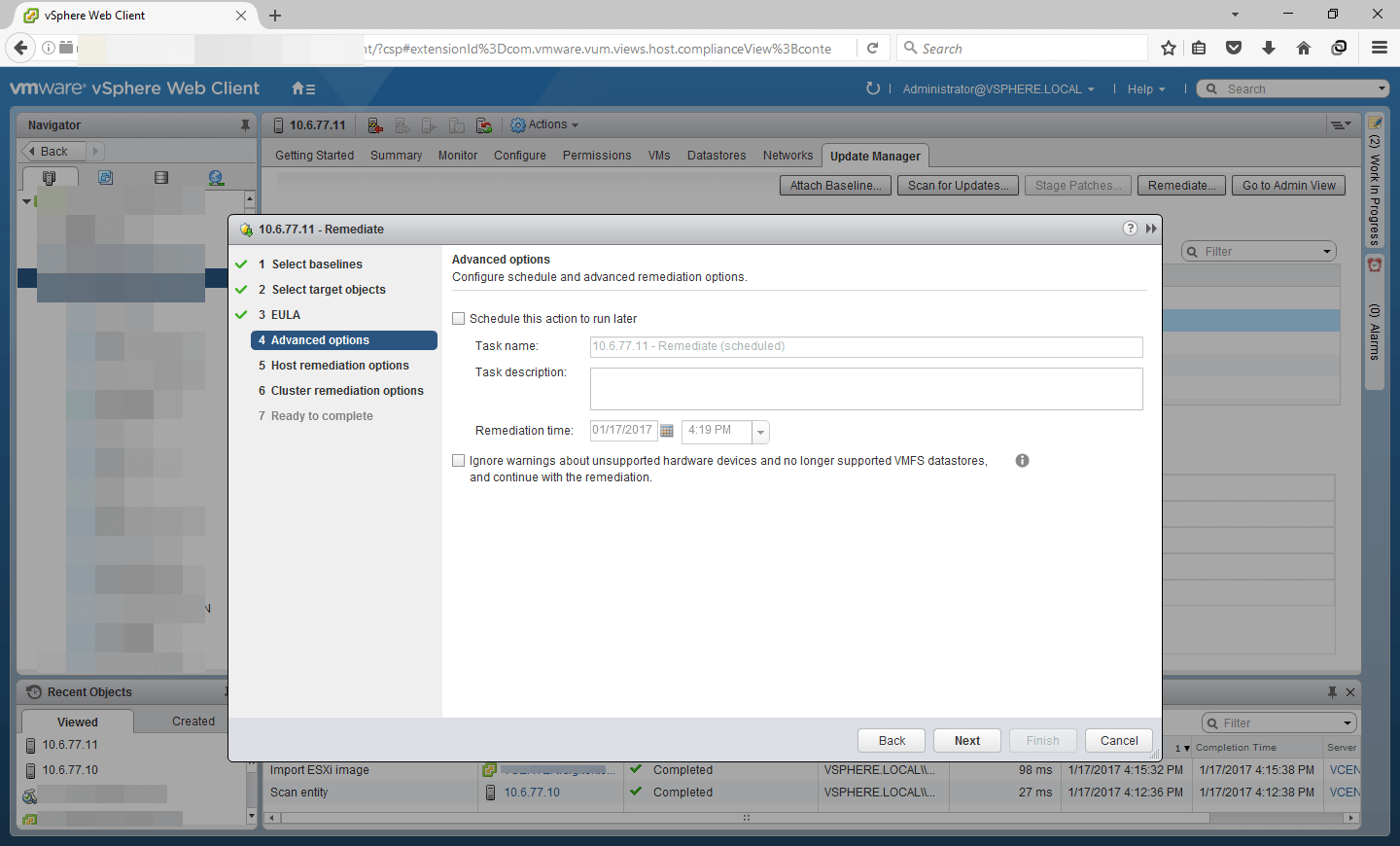The width and height of the screenshot is (1400, 846).
Task: Enable Schedule this action to run later
Action: coord(459,319)
